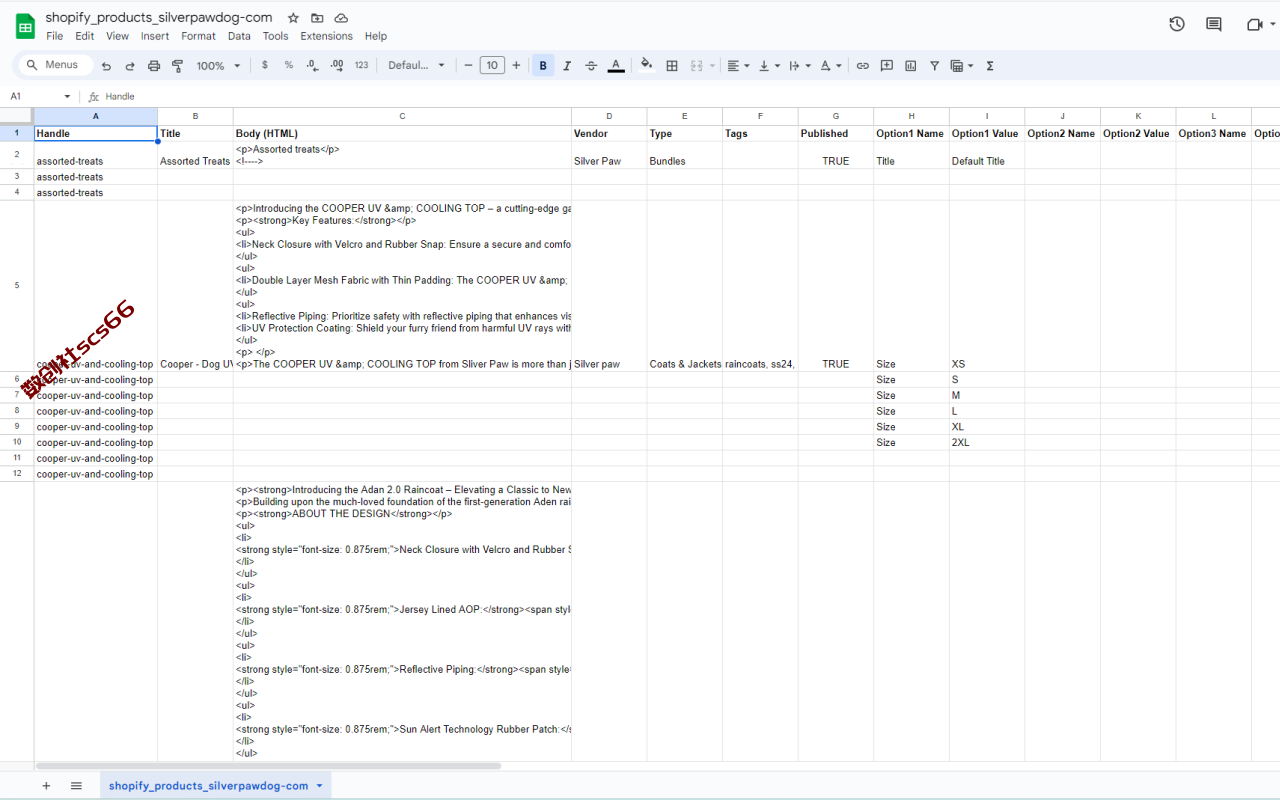This screenshot has height=800, width=1280.
Task: Star the spreadsheet document
Action: coord(293,18)
